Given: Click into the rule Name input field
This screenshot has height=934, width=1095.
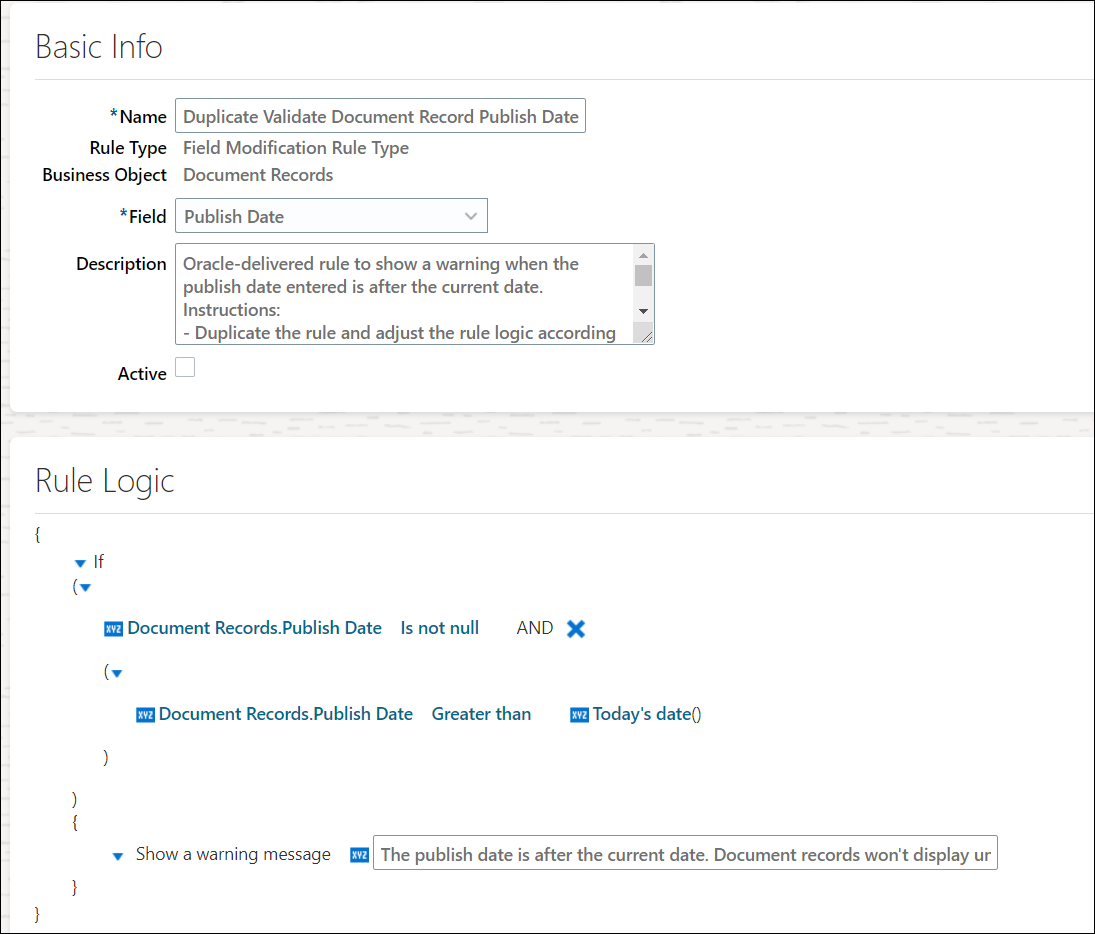Looking at the screenshot, I should pyautogui.click(x=380, y=116).
